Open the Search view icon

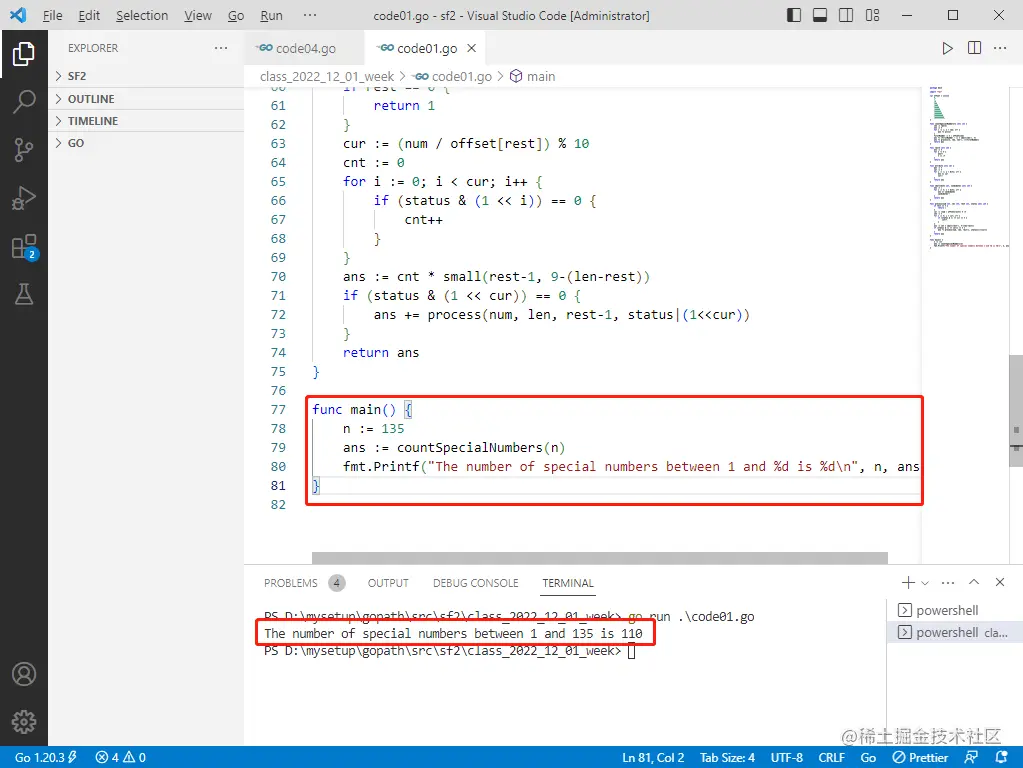click(23, 102)
